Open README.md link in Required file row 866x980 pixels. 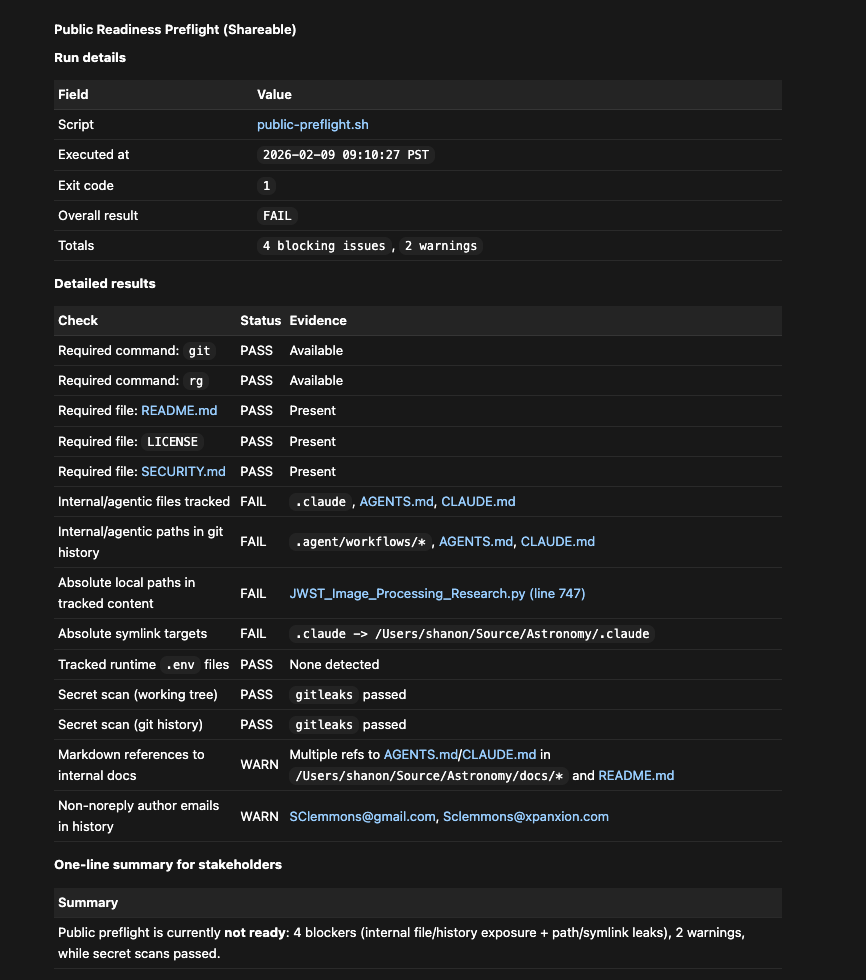[x=179, y=411]
